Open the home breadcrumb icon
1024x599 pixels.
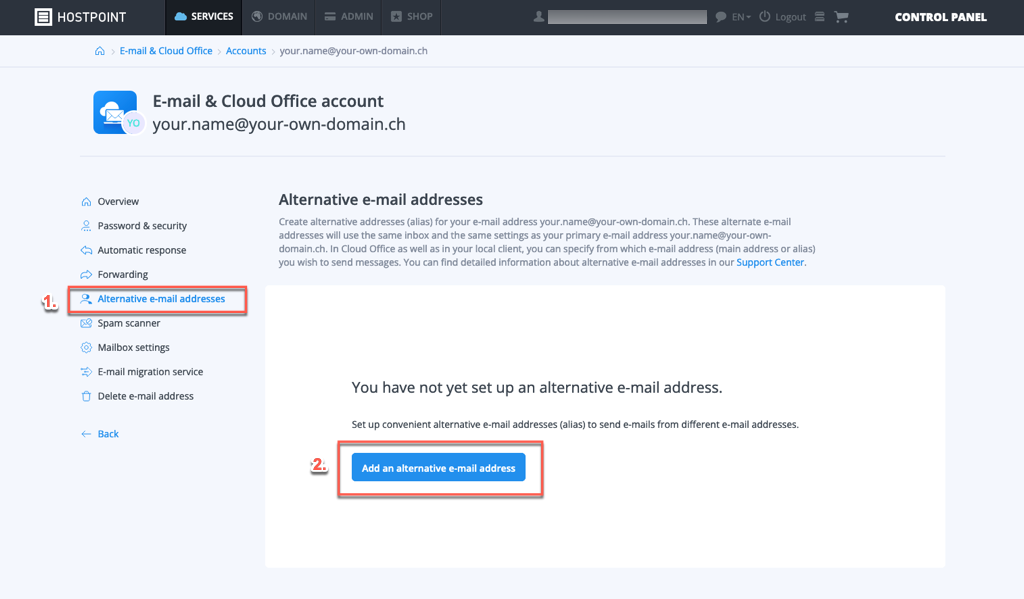coord(99,51)
